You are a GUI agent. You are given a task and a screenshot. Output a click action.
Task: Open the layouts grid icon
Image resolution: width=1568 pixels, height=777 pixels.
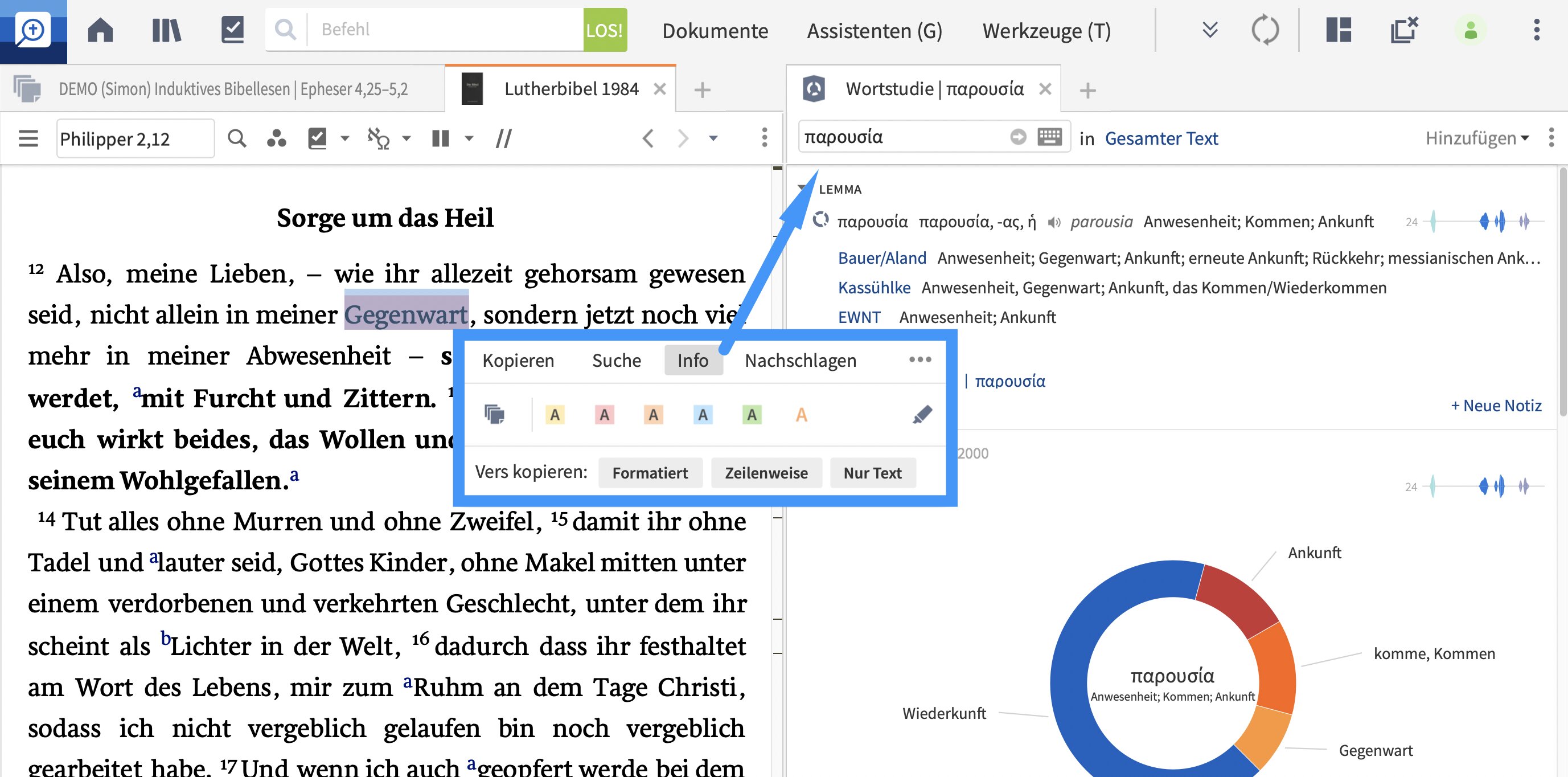1338,30
